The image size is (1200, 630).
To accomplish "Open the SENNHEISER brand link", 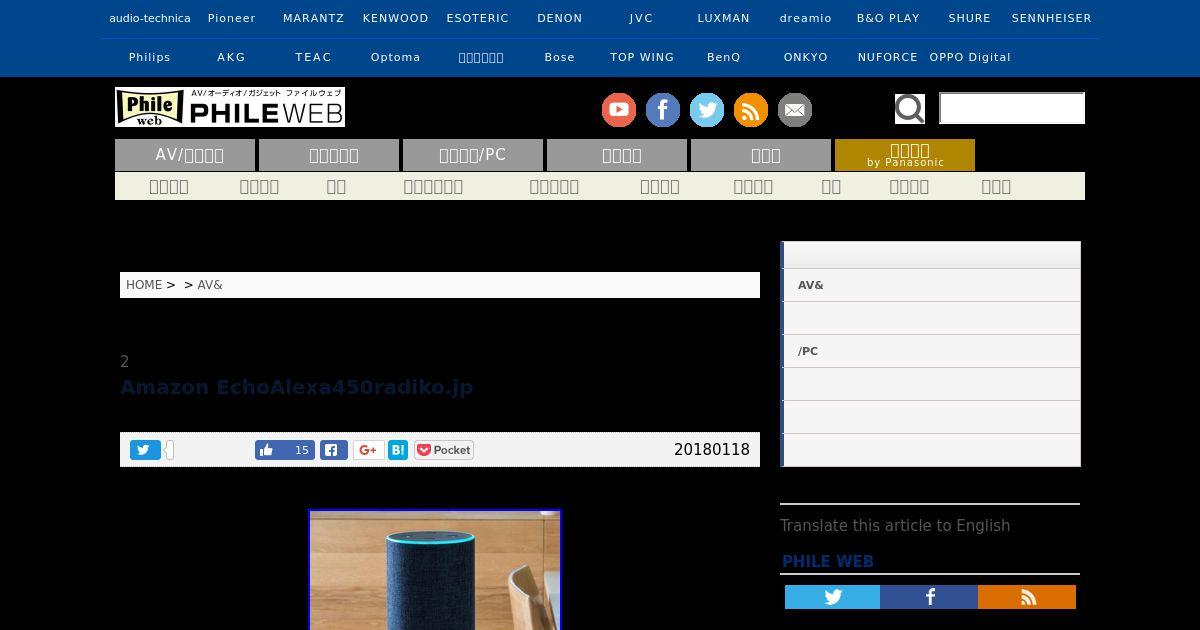I will click(x=1052, y=18).
